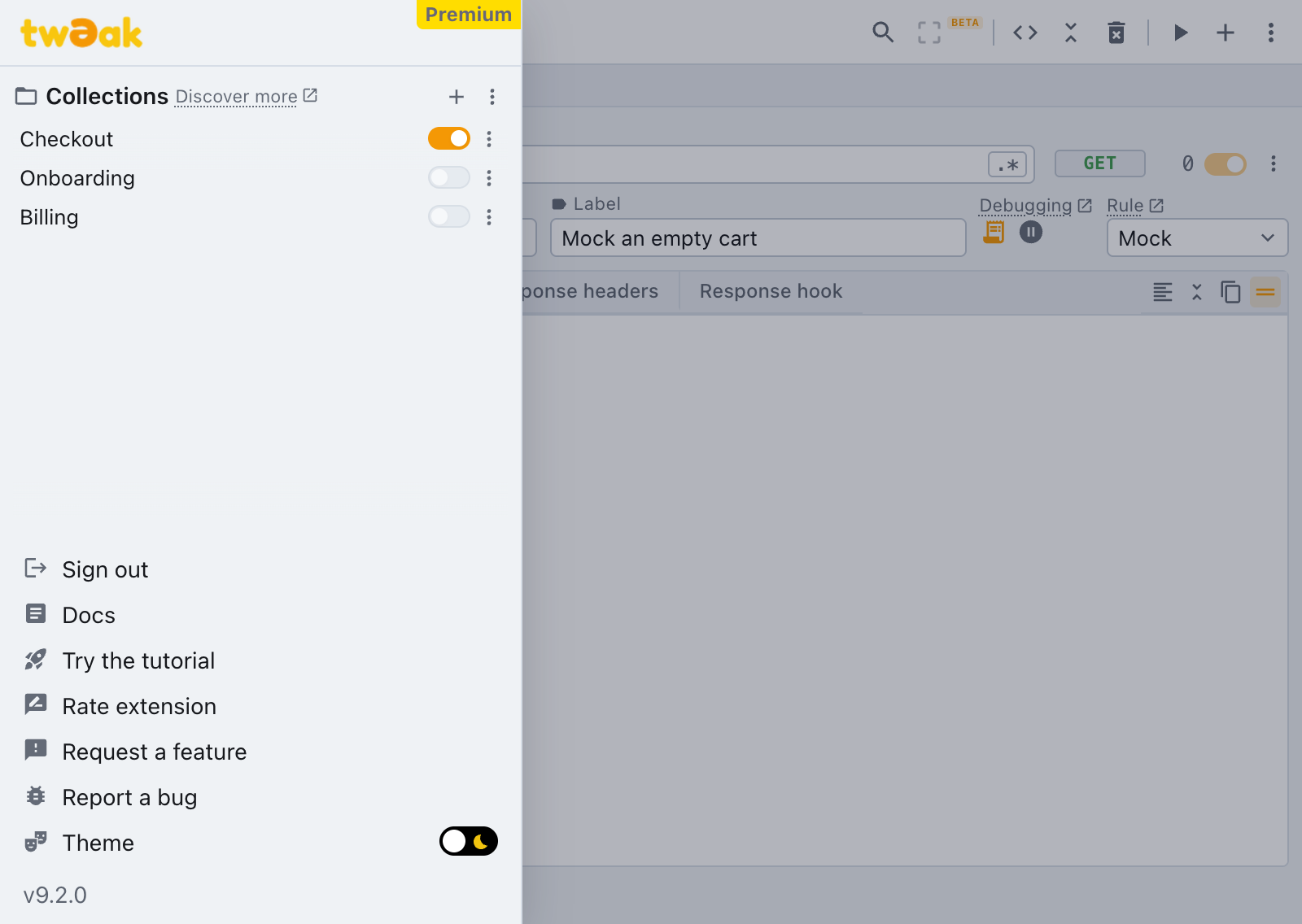This screenshot has height=924, width=1302.
Task: Click the Theme masks icon
Action: [36, 842]
